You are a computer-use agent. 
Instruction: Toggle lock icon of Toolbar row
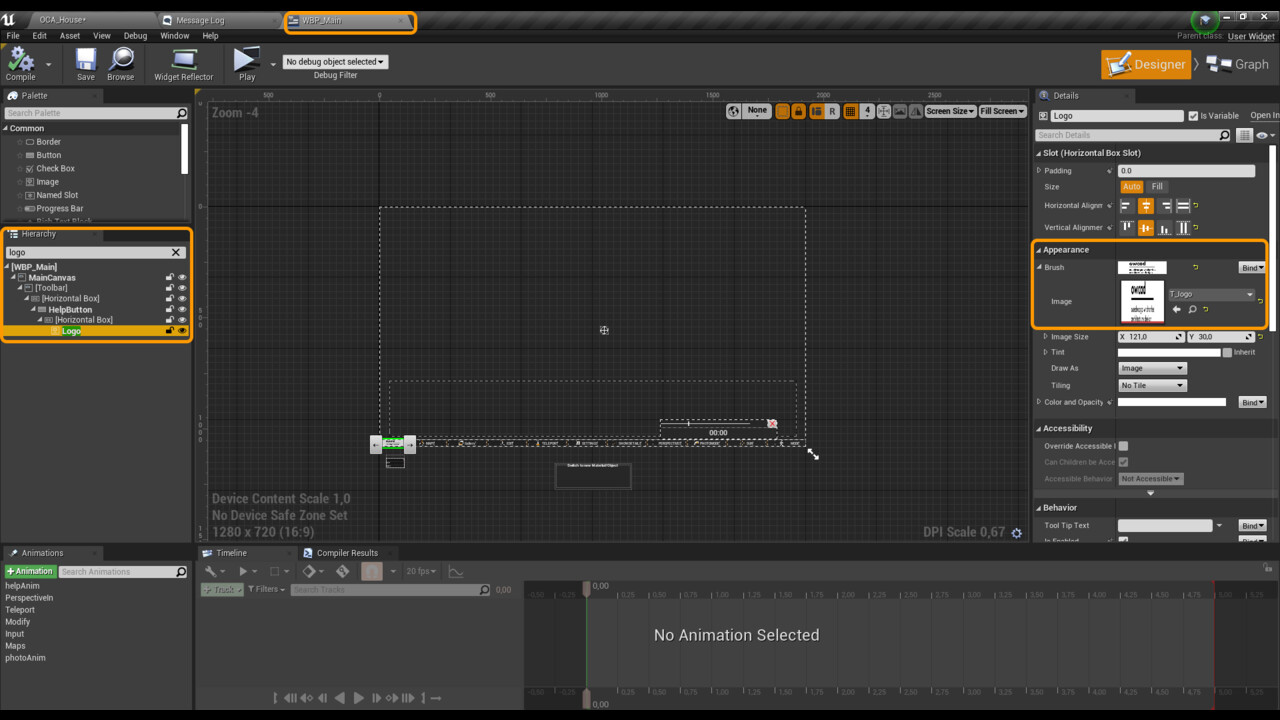(170, 288)
